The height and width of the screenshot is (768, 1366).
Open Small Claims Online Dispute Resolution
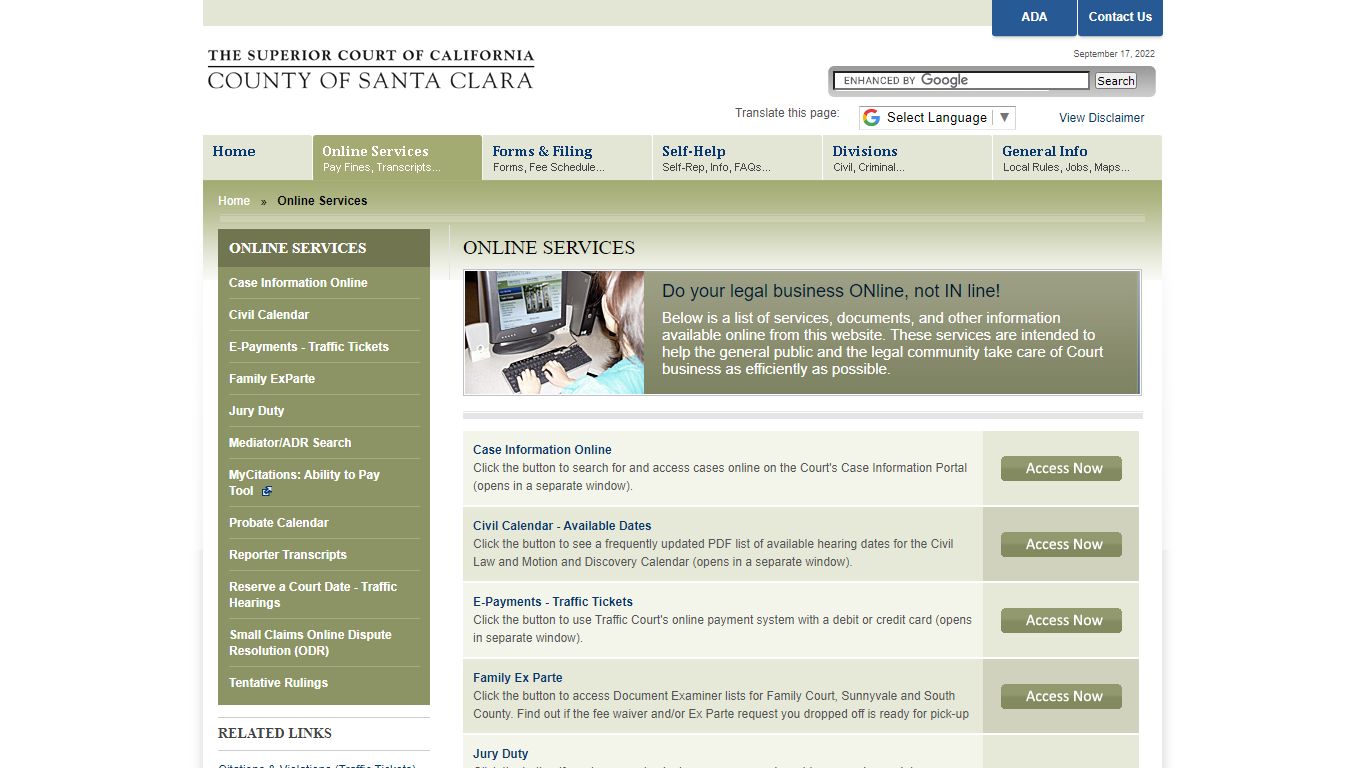tap(310, 643)
